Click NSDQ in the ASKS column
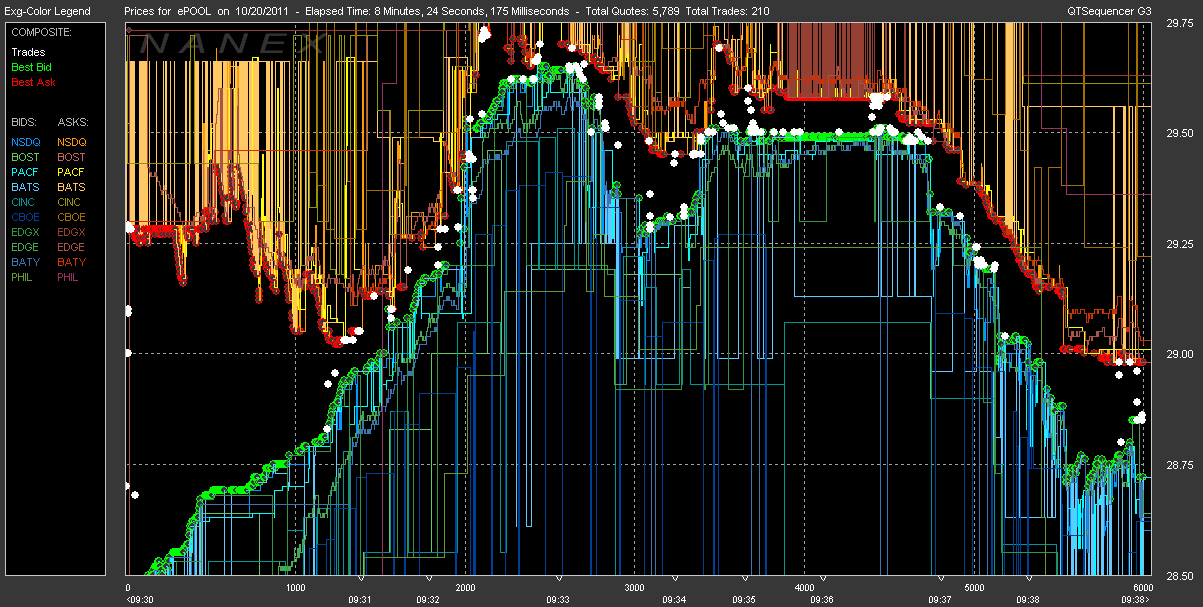 tap(72, 142)
